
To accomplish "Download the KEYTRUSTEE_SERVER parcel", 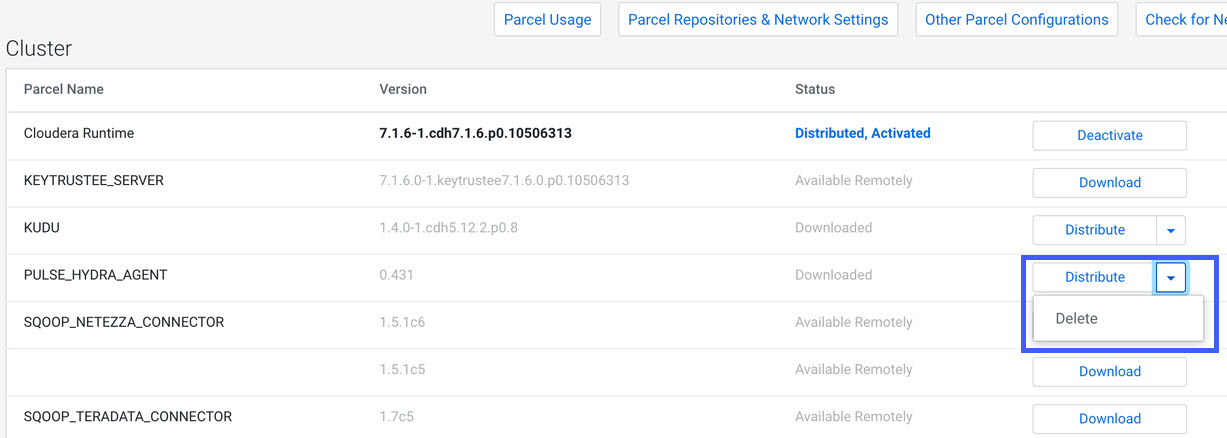I will 1109,182.
